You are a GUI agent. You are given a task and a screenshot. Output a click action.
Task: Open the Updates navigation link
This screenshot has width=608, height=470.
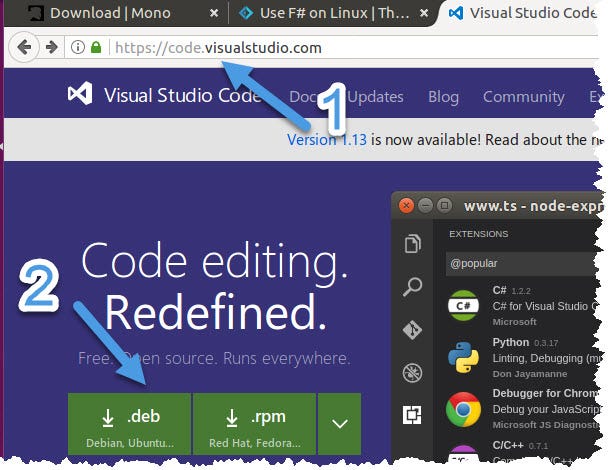coord(376,97)
